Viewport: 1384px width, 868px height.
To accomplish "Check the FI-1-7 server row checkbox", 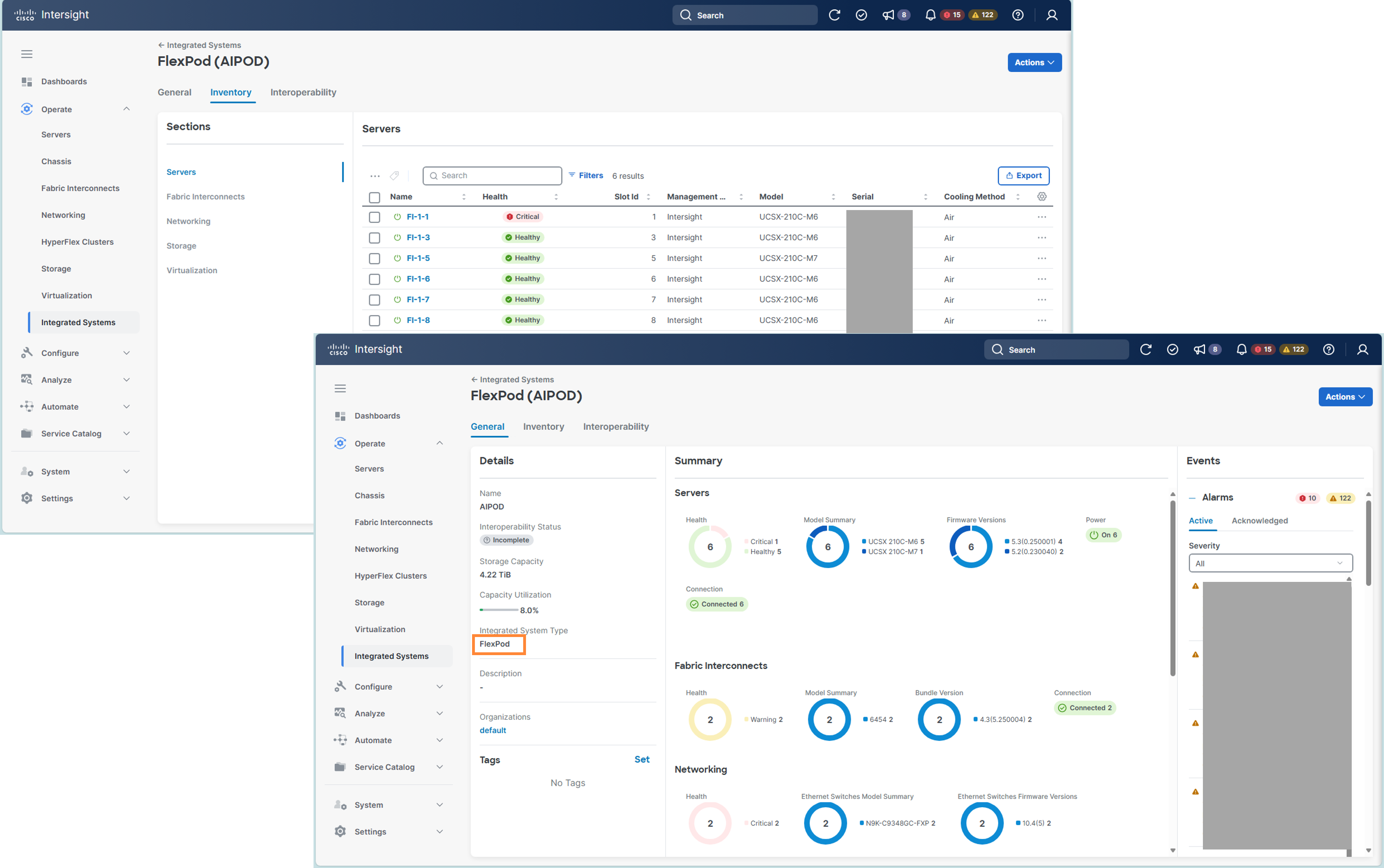I will [374, 300].
